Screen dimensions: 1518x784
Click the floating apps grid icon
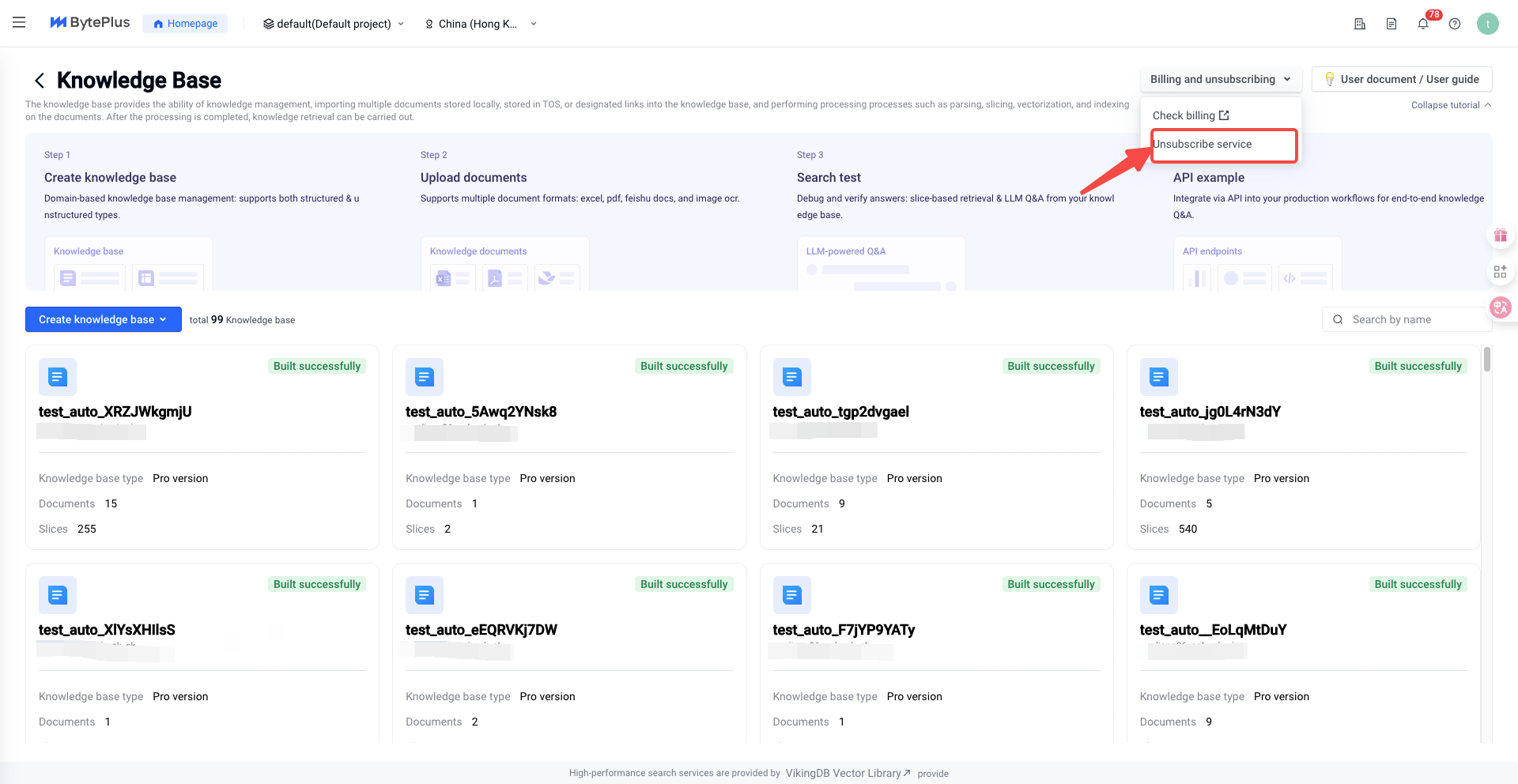click(1500, 272)
